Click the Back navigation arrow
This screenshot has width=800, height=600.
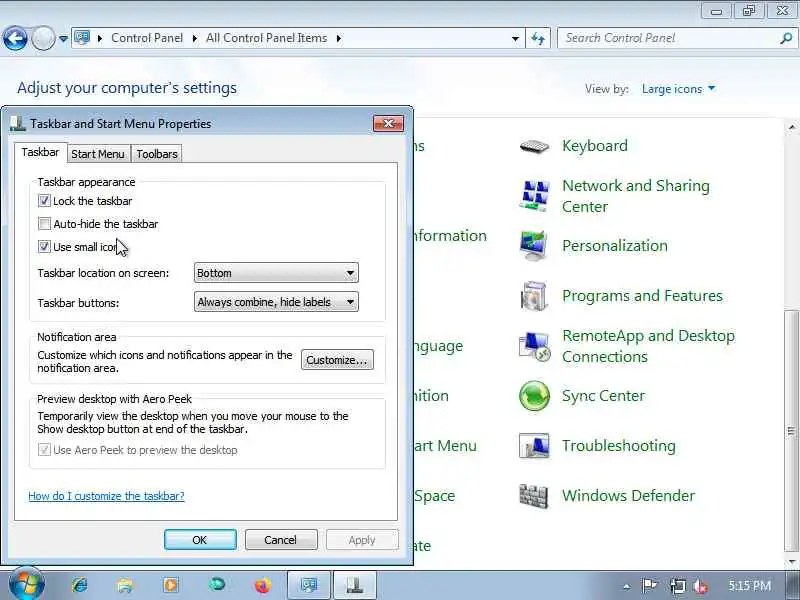coord(15,38)
